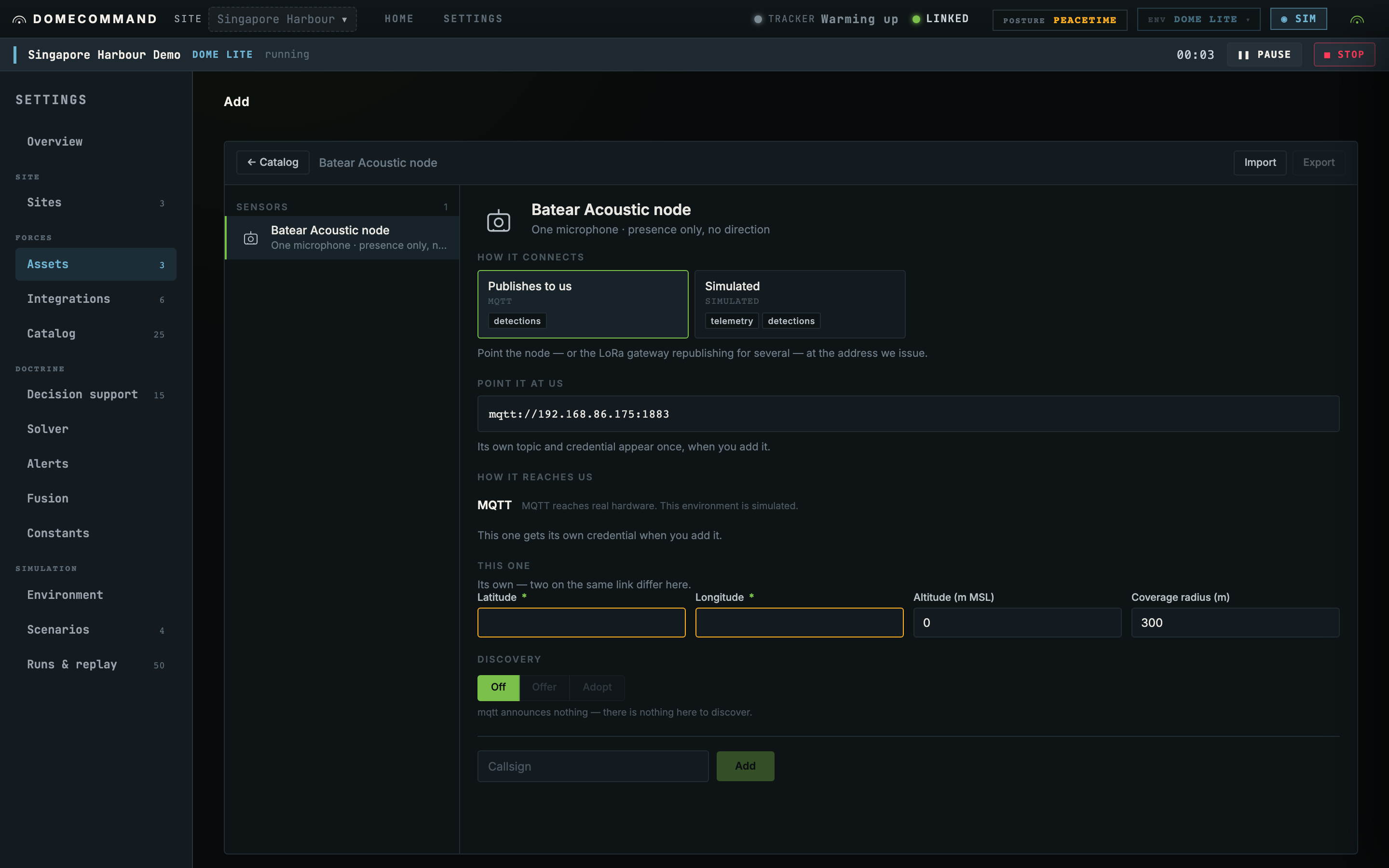Select the Publishes to us MQTT connection

click(583, 304)
